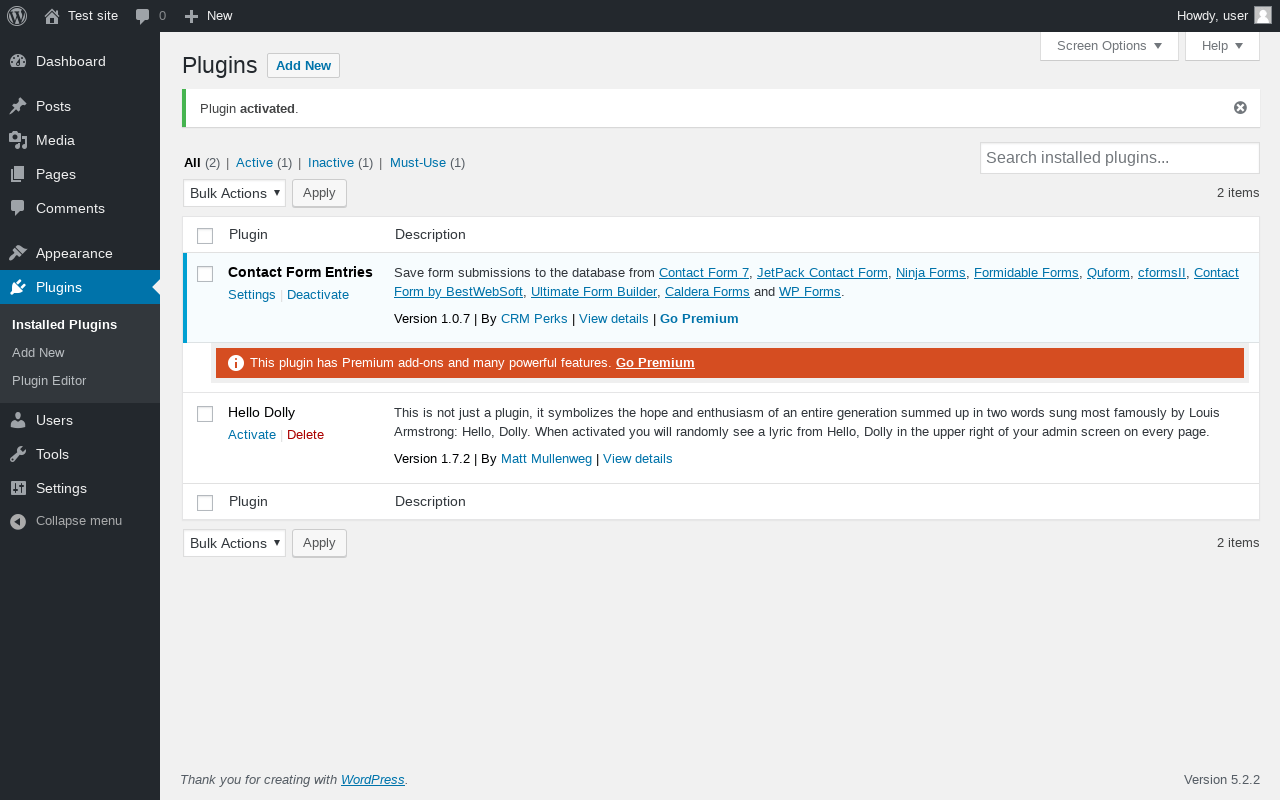This screenshot has width=1280, height=800.
Task: Click the Tools wrench icon
Action: [x=18, y=454]
